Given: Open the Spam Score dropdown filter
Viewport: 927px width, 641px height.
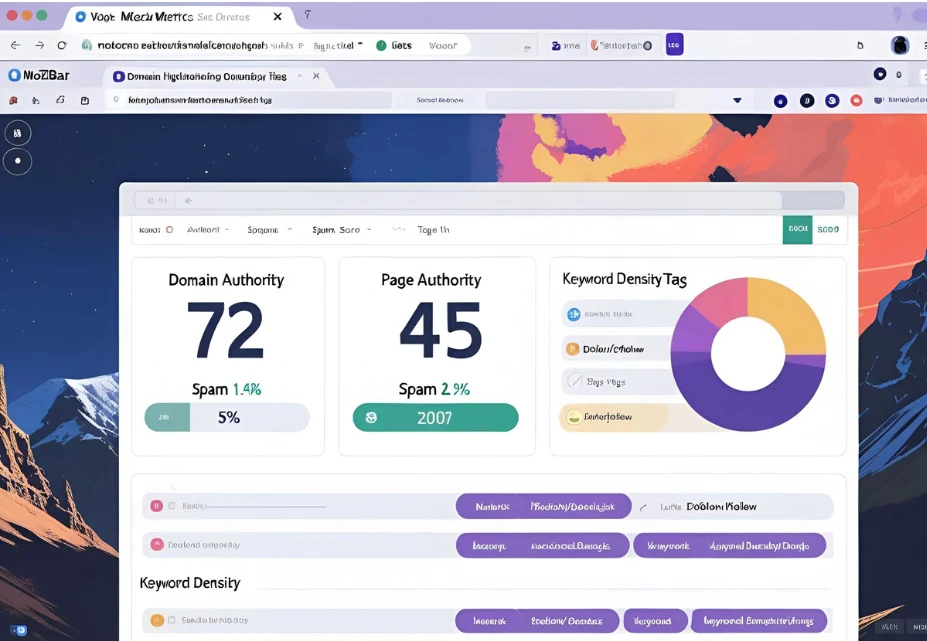Looking at the screenshot, I should click(342, 229).
